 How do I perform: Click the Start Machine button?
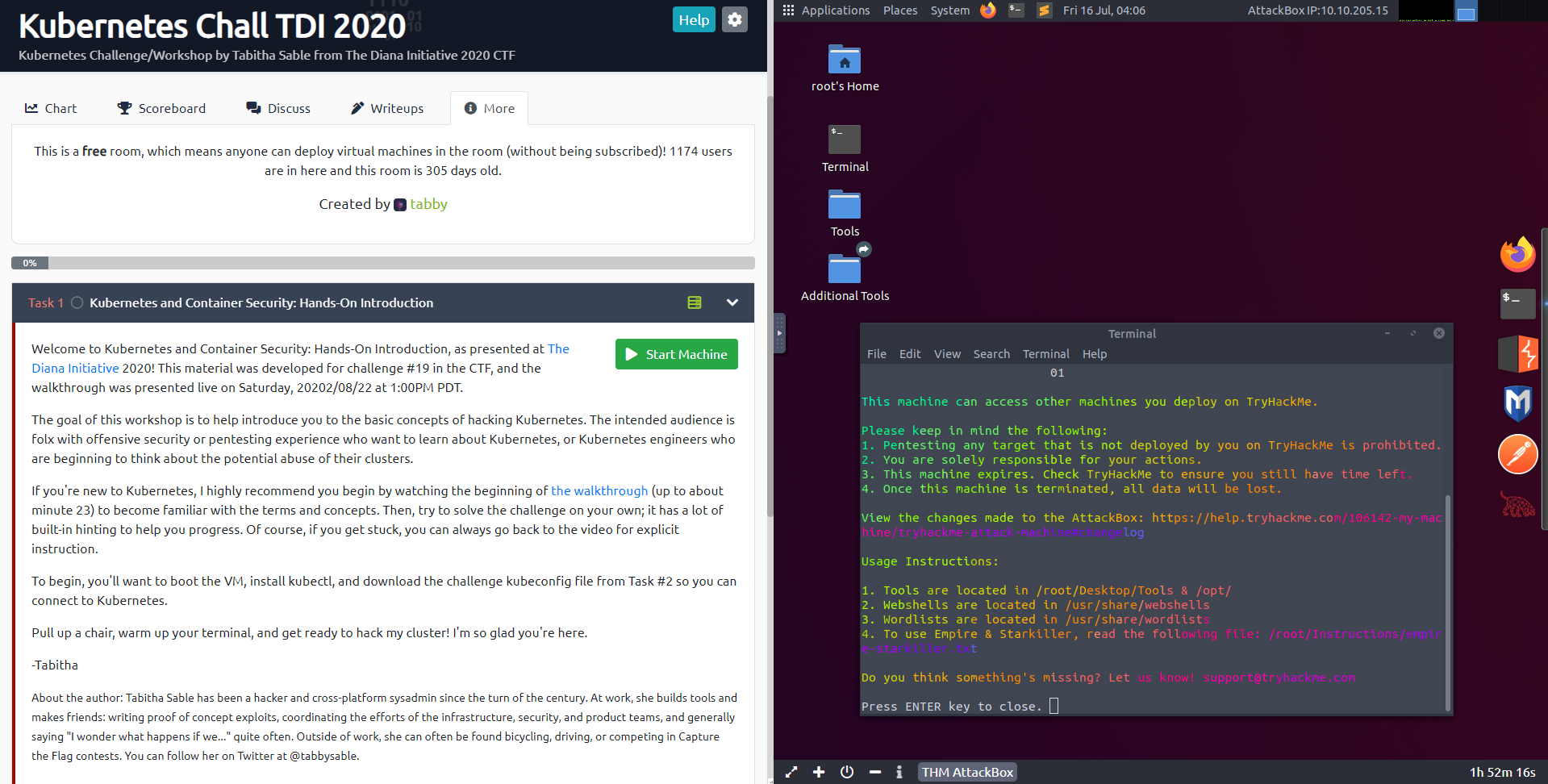coord(677,354)
